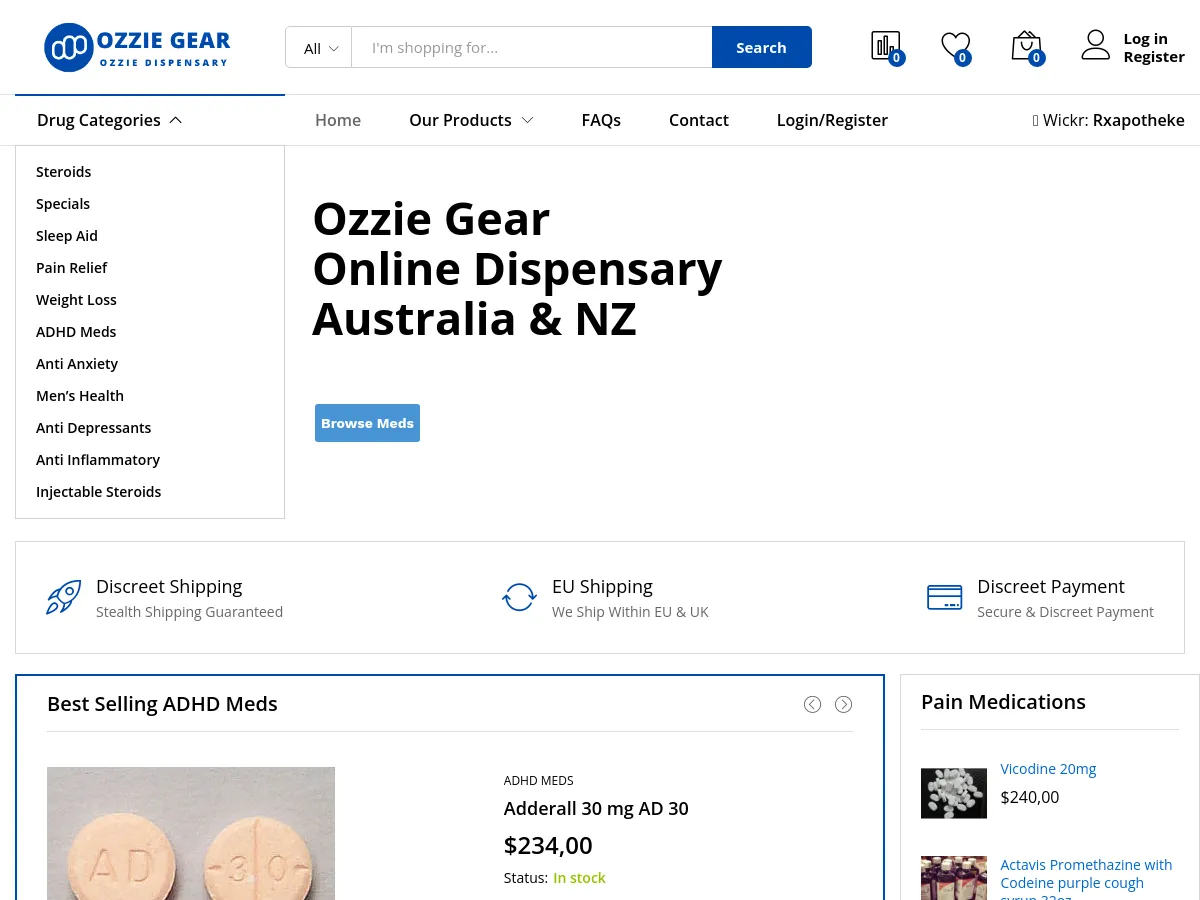The height and width of the screenshot is (900, 1200).
Task: Click the EU Shipping refresh icon
Action: pyautogui.click(x=519, y=597)
